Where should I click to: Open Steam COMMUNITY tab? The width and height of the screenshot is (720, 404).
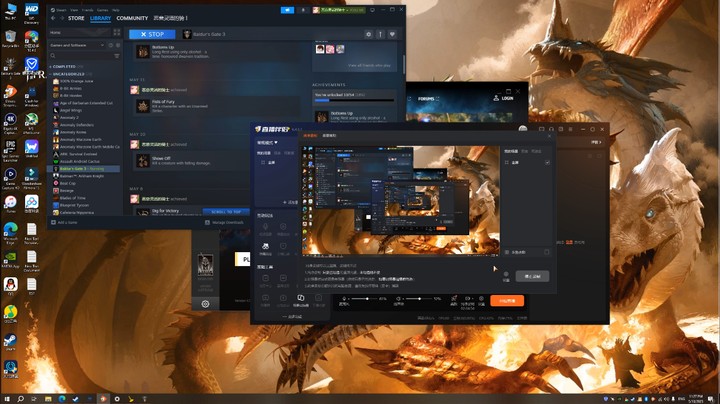click(x=132, y=18)
